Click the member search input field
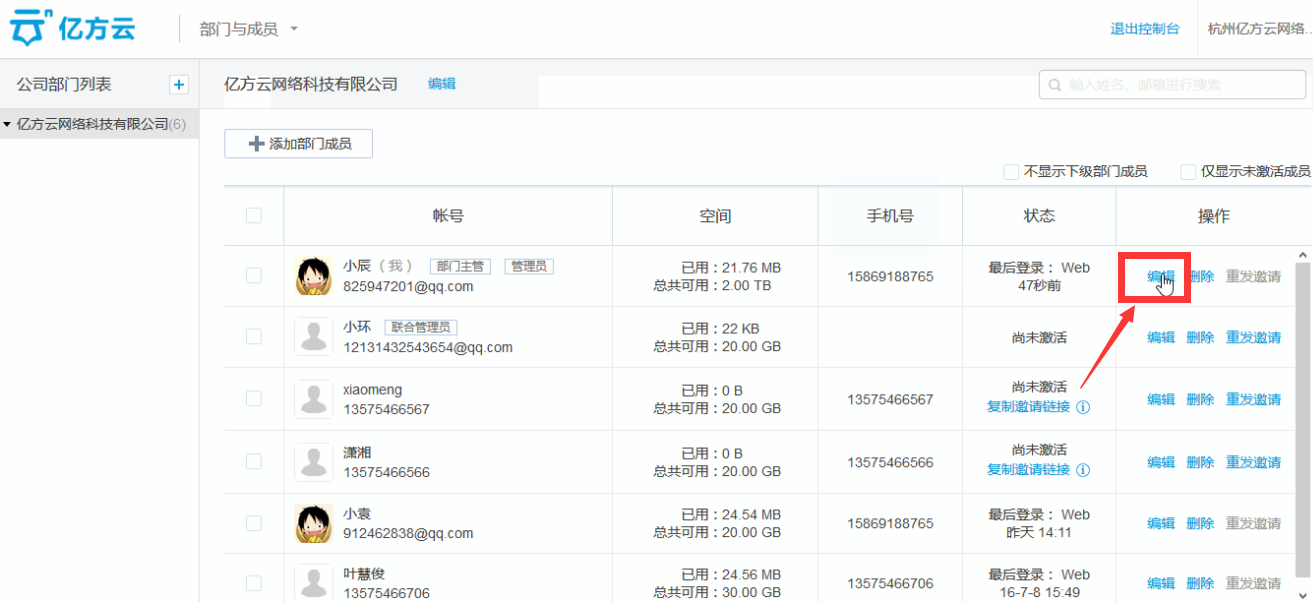Viewport: 1313px width, 607px height. point(1180,85)
